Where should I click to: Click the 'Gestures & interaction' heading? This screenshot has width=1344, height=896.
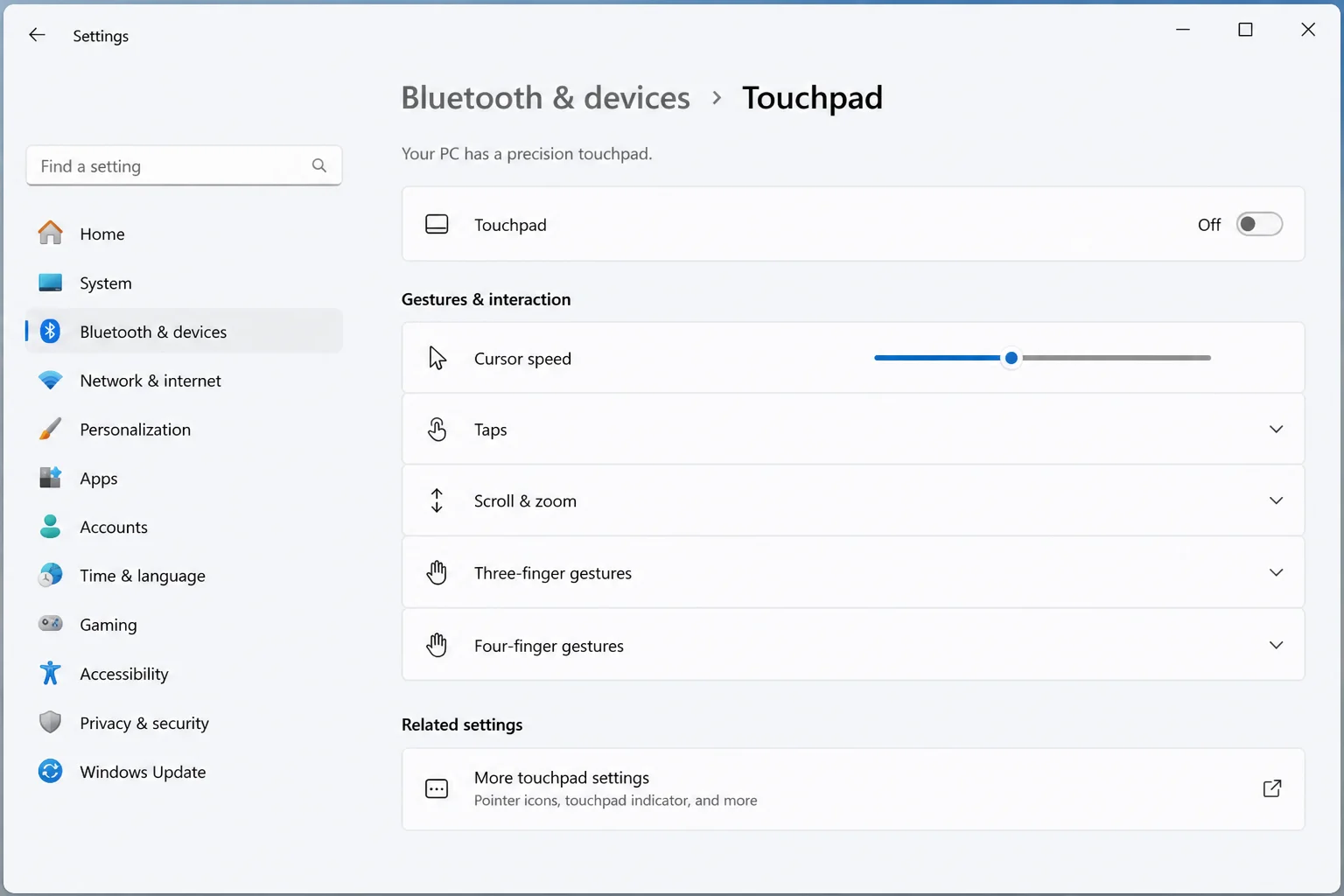click(x=486, y=299)
